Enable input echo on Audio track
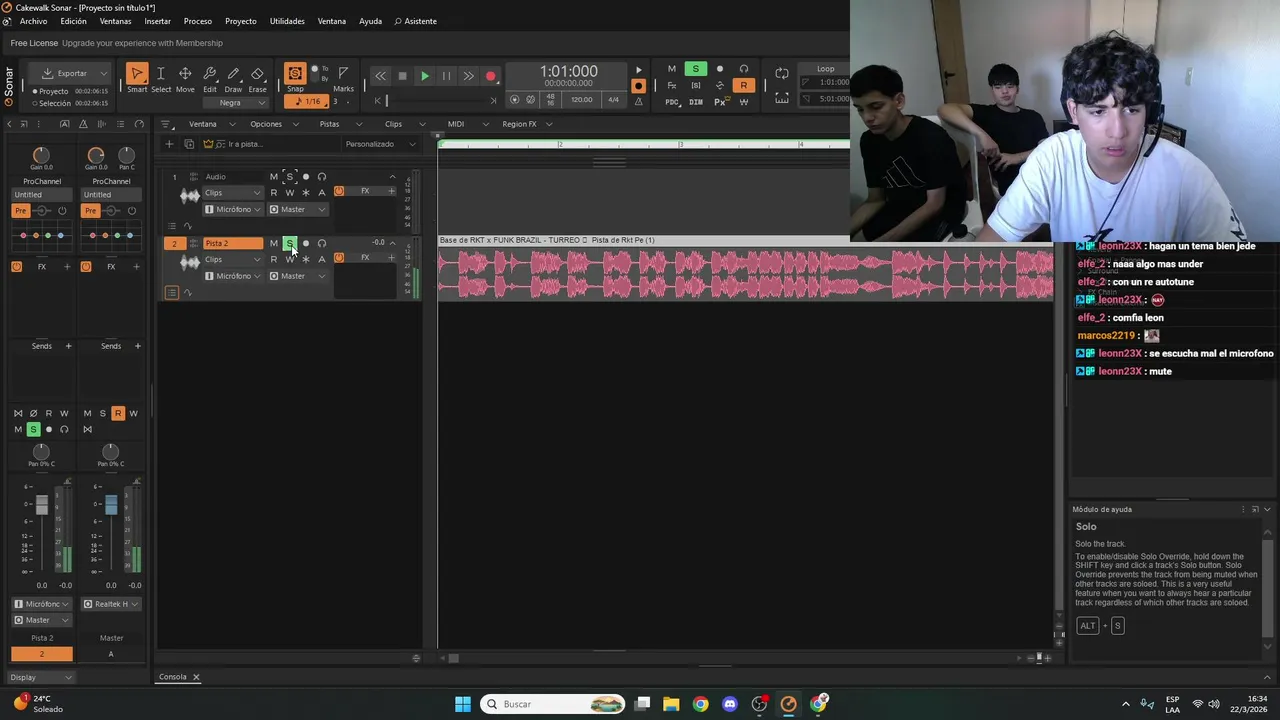1280x720 pixels. [322, 177]
